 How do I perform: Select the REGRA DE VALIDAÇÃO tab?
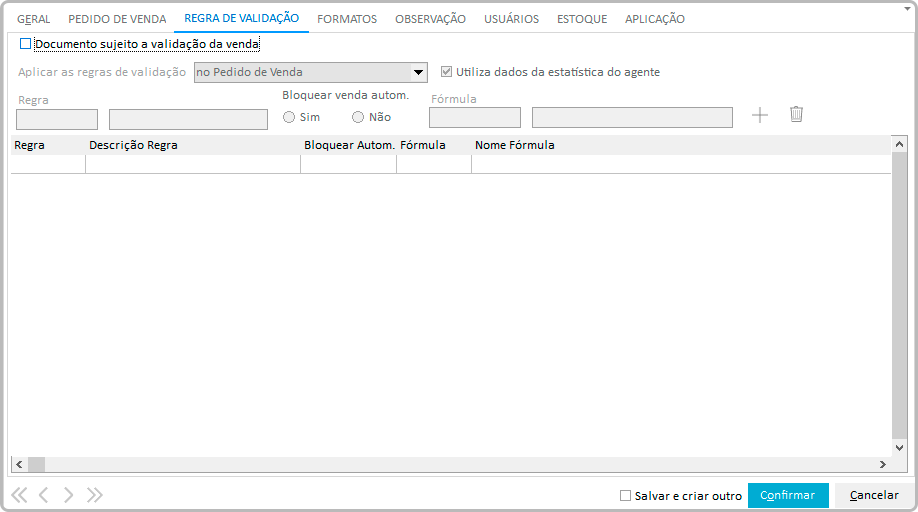241,19
